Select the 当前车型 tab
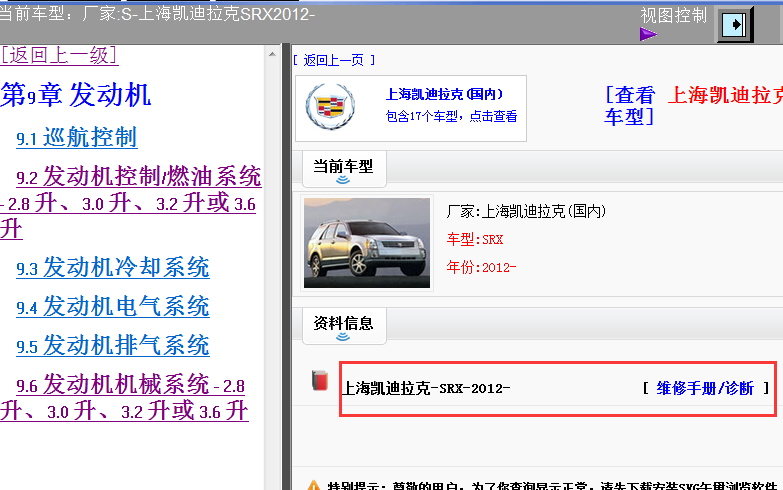Screen dimensions: 783x490 pos(344,169)
